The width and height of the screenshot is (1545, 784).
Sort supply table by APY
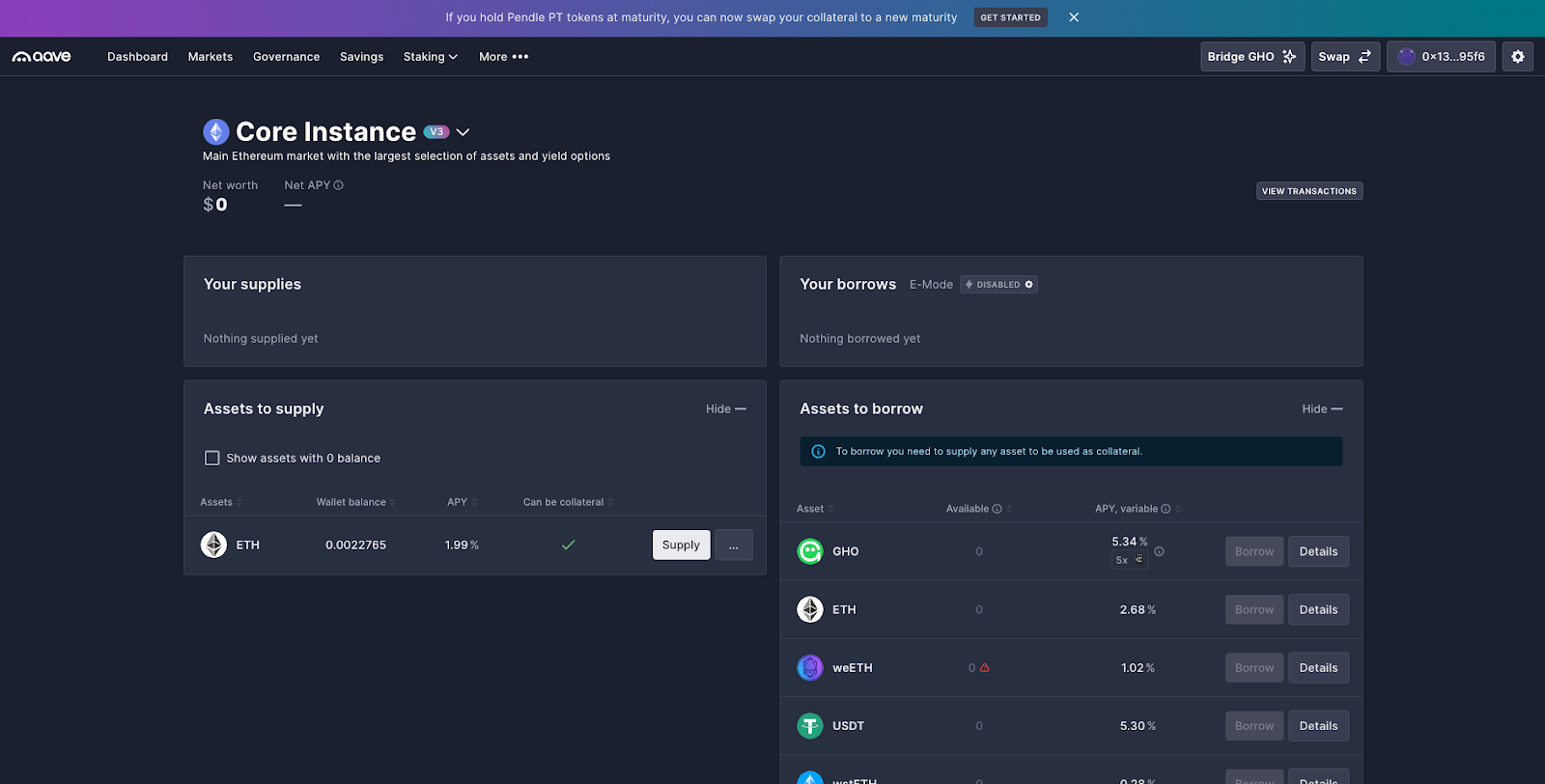coord(463,502)
